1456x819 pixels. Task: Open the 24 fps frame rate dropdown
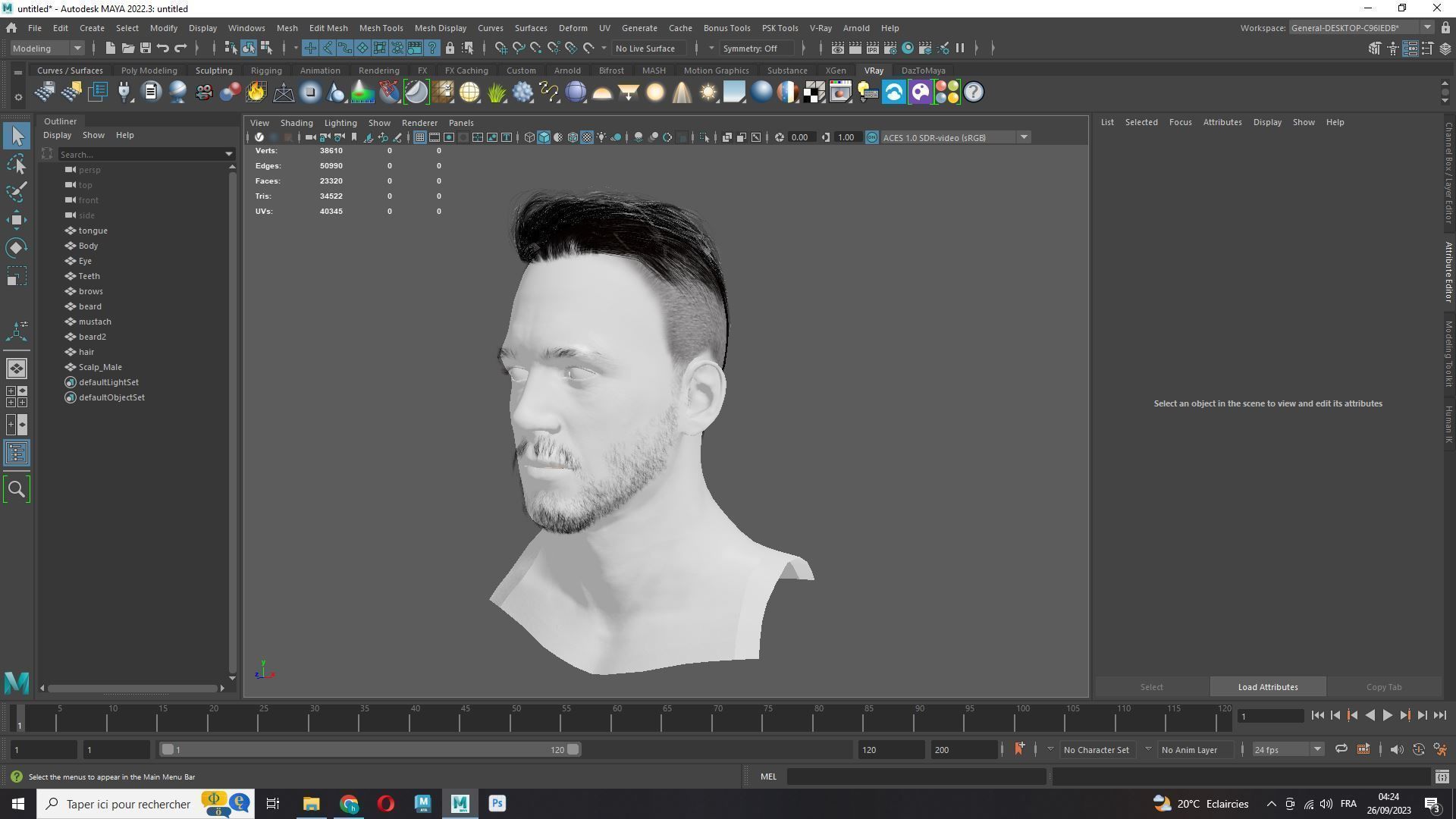click(1288, 749)
